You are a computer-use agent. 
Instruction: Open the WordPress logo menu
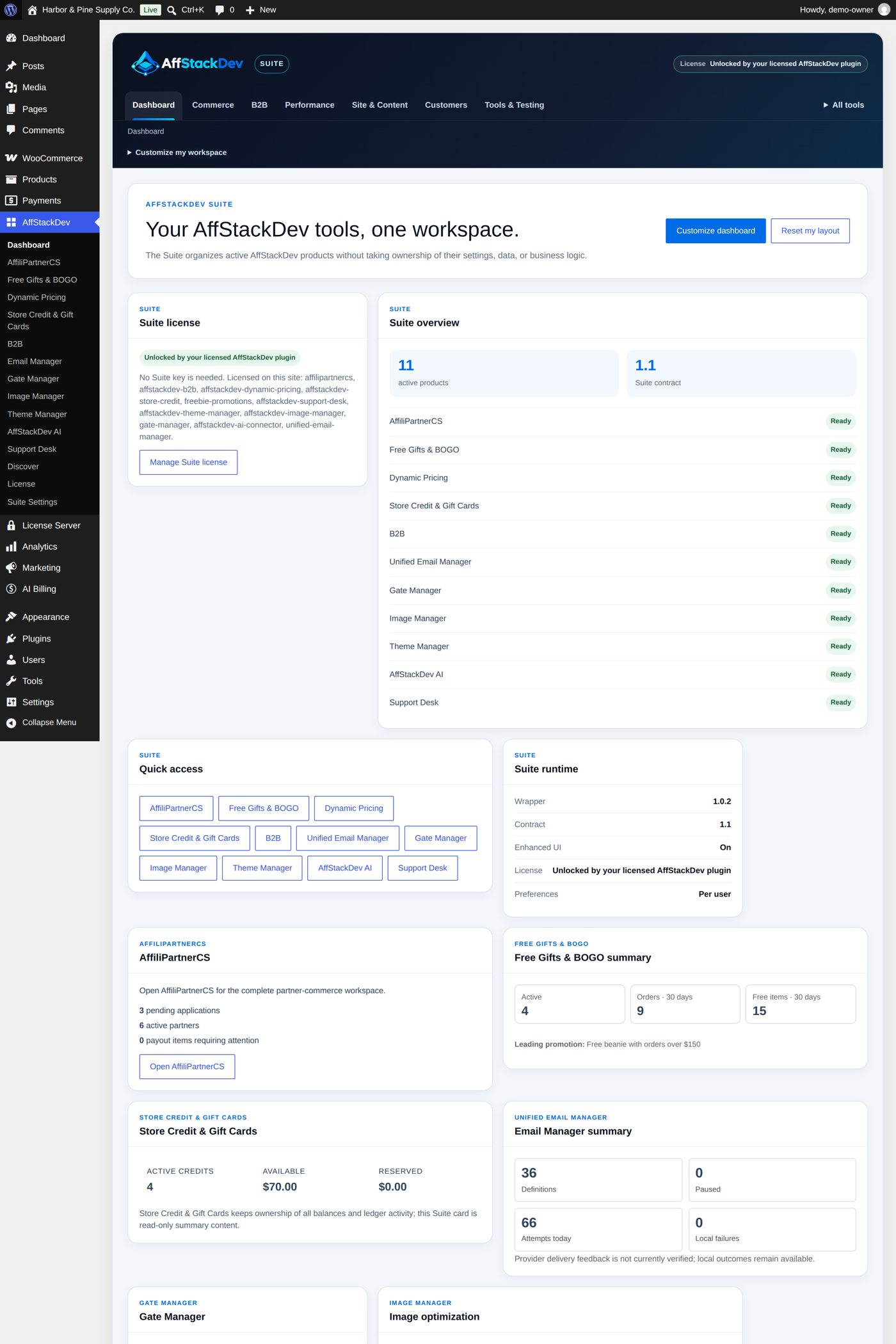(x=10, y=10)
